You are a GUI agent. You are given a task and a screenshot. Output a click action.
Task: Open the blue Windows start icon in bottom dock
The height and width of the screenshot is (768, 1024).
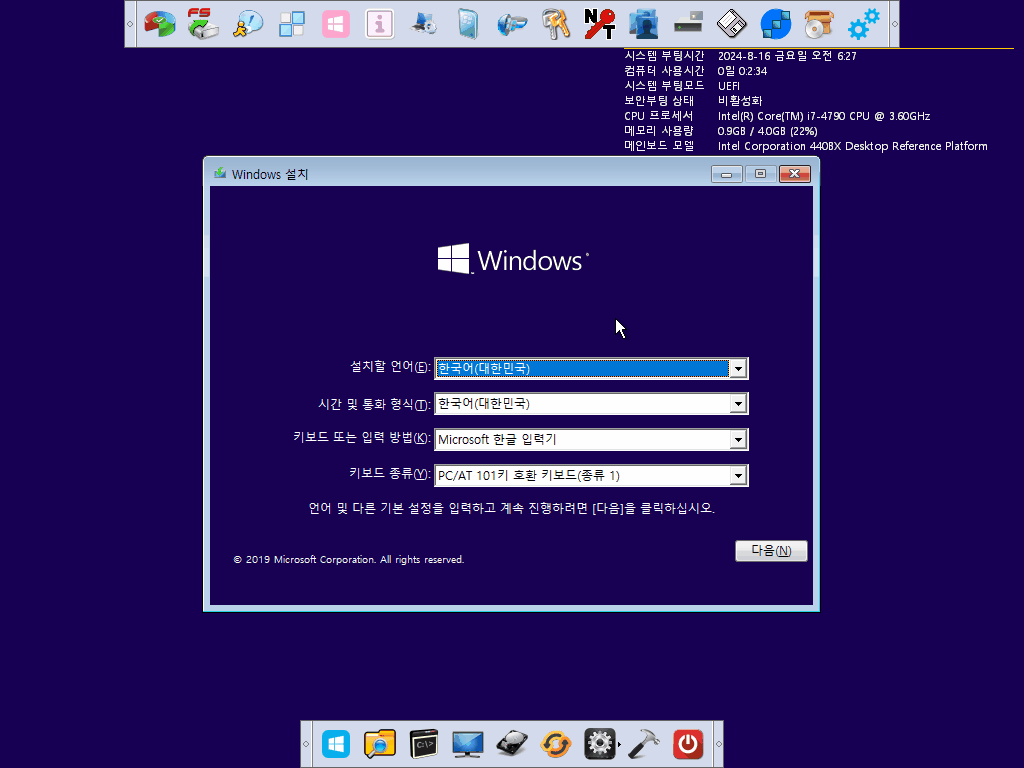pyautogui.click(x=336, y=744)
